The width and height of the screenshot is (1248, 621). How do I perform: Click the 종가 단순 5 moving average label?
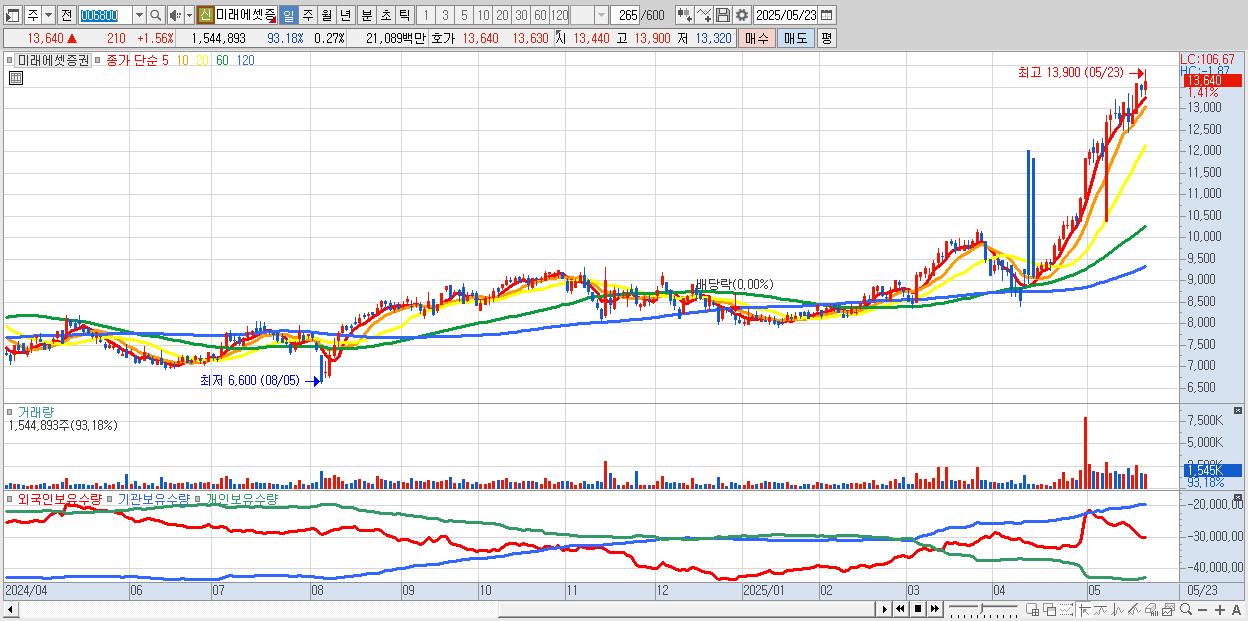click(x=137, y=60)
